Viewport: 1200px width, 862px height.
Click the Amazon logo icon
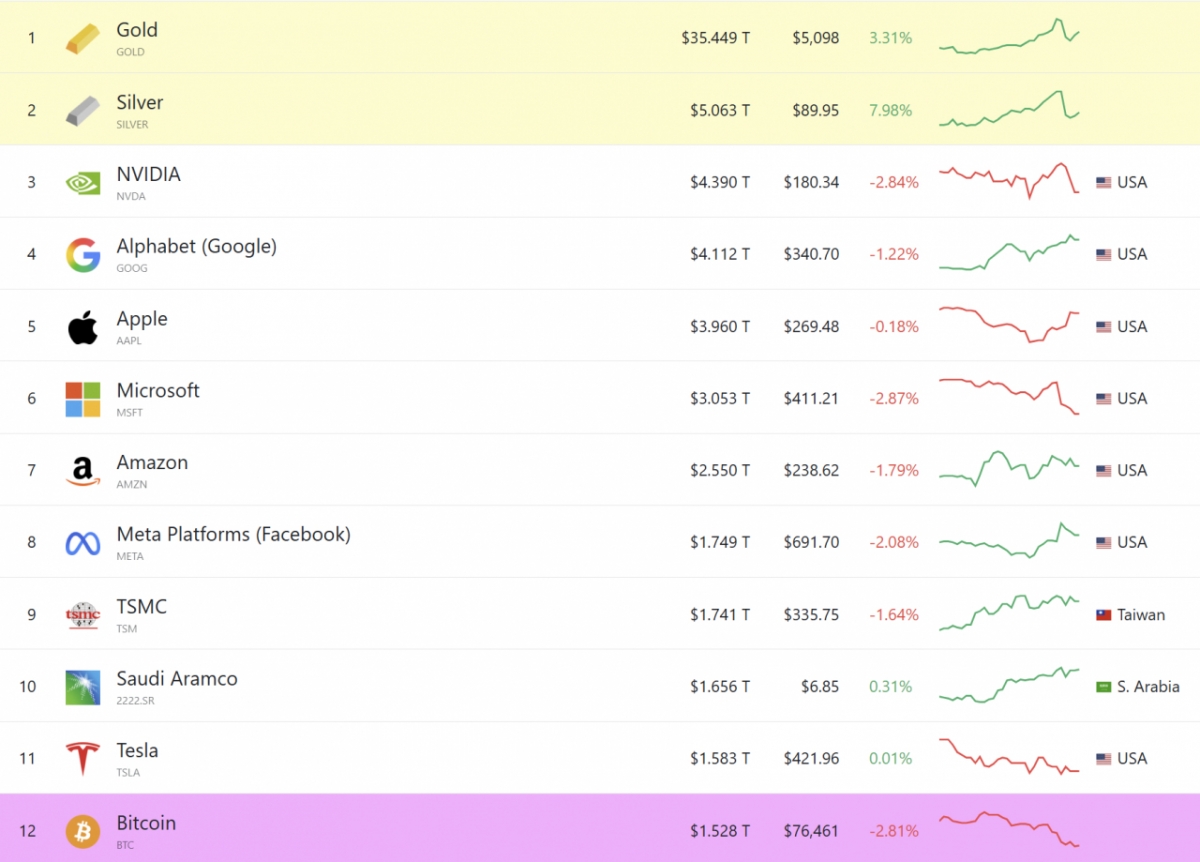(83, 471)
